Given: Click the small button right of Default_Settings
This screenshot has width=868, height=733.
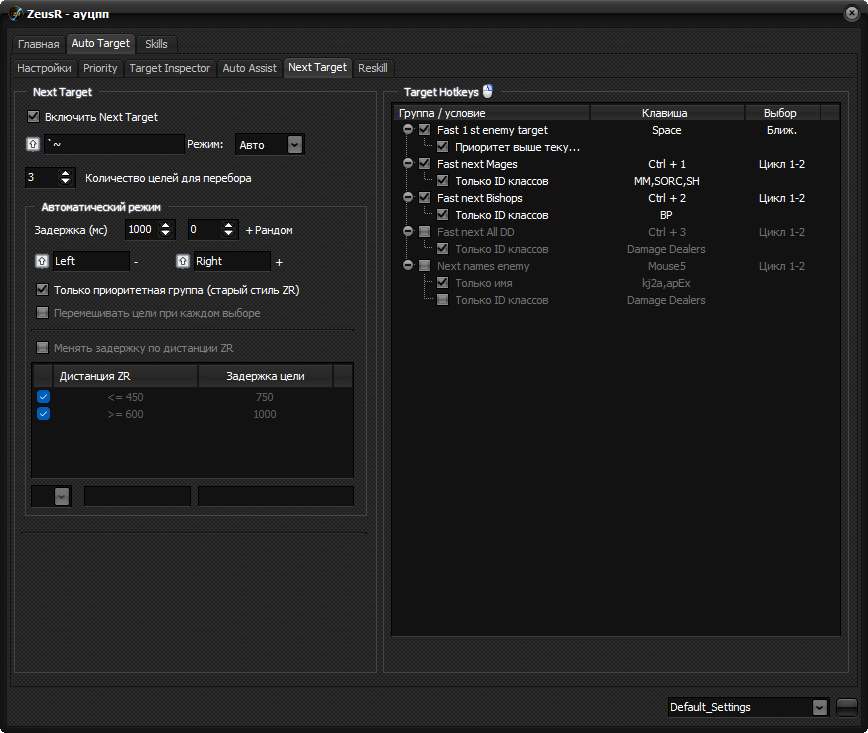Looking at the screenshot, I should 846,707.
